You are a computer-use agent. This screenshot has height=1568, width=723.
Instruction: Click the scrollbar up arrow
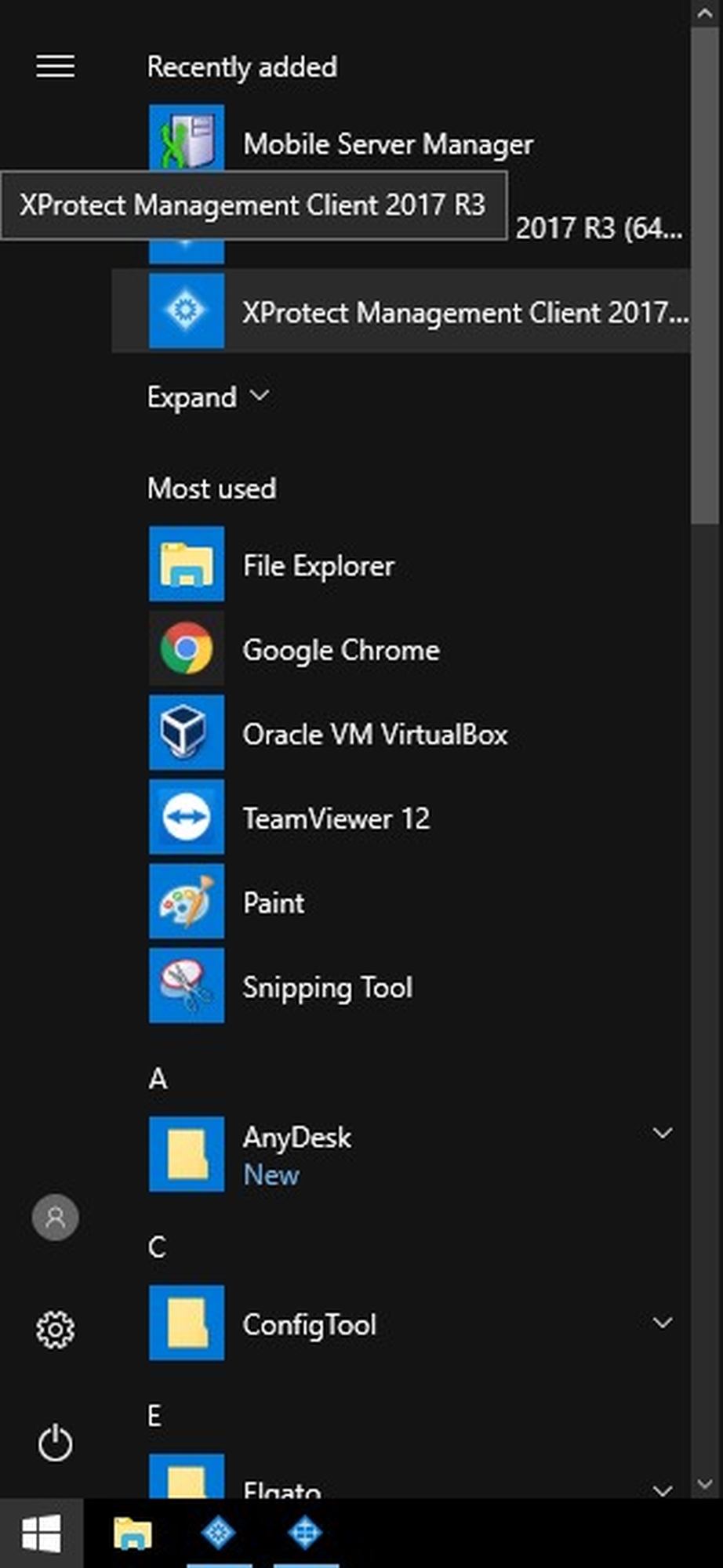[704, 13]
